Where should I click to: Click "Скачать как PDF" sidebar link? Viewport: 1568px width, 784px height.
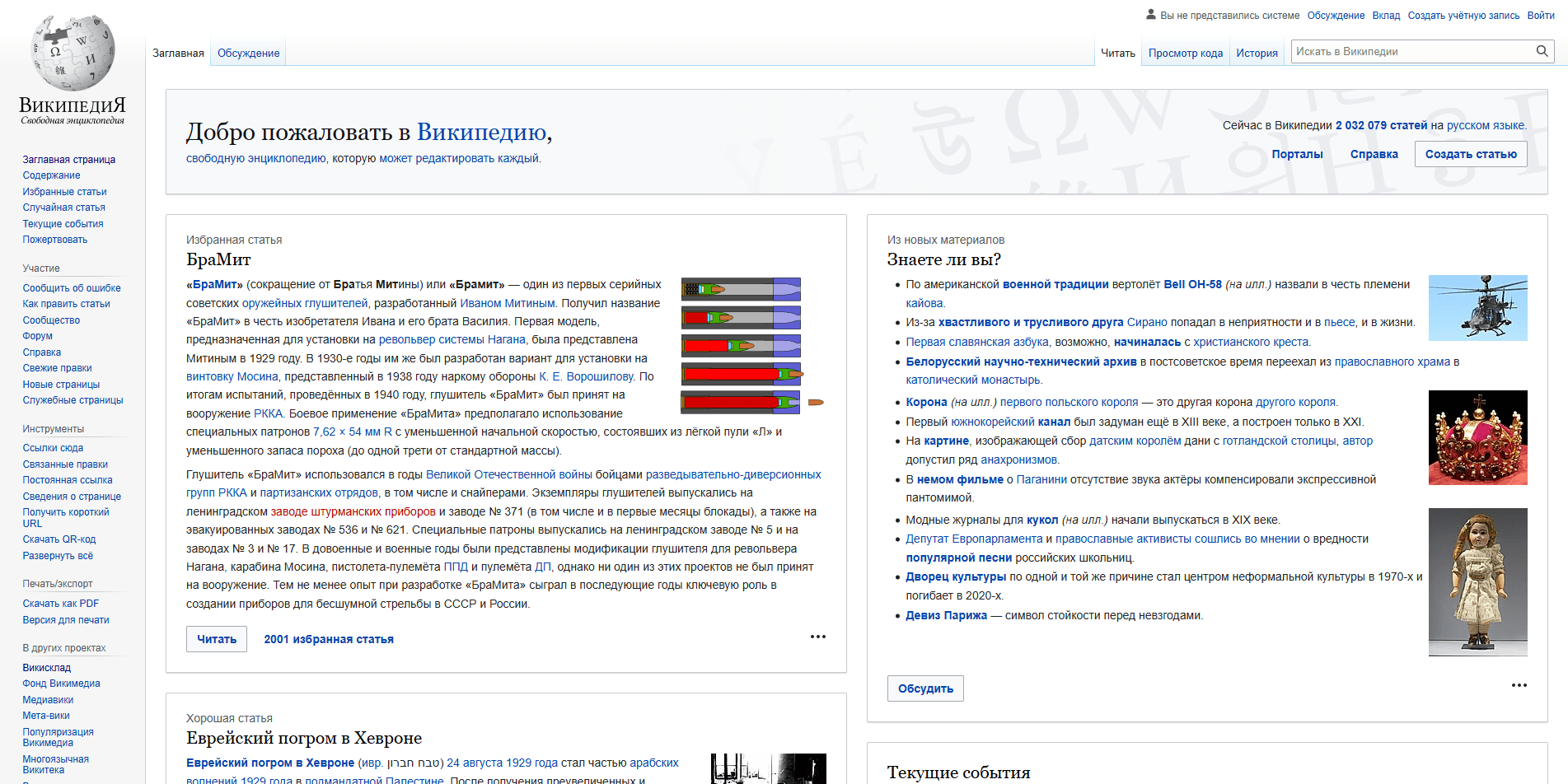coord(61,603)
